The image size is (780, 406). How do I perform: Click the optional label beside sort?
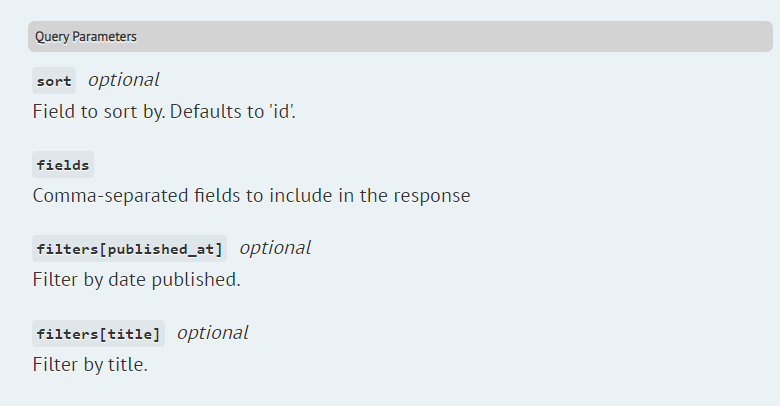point(123,80)
